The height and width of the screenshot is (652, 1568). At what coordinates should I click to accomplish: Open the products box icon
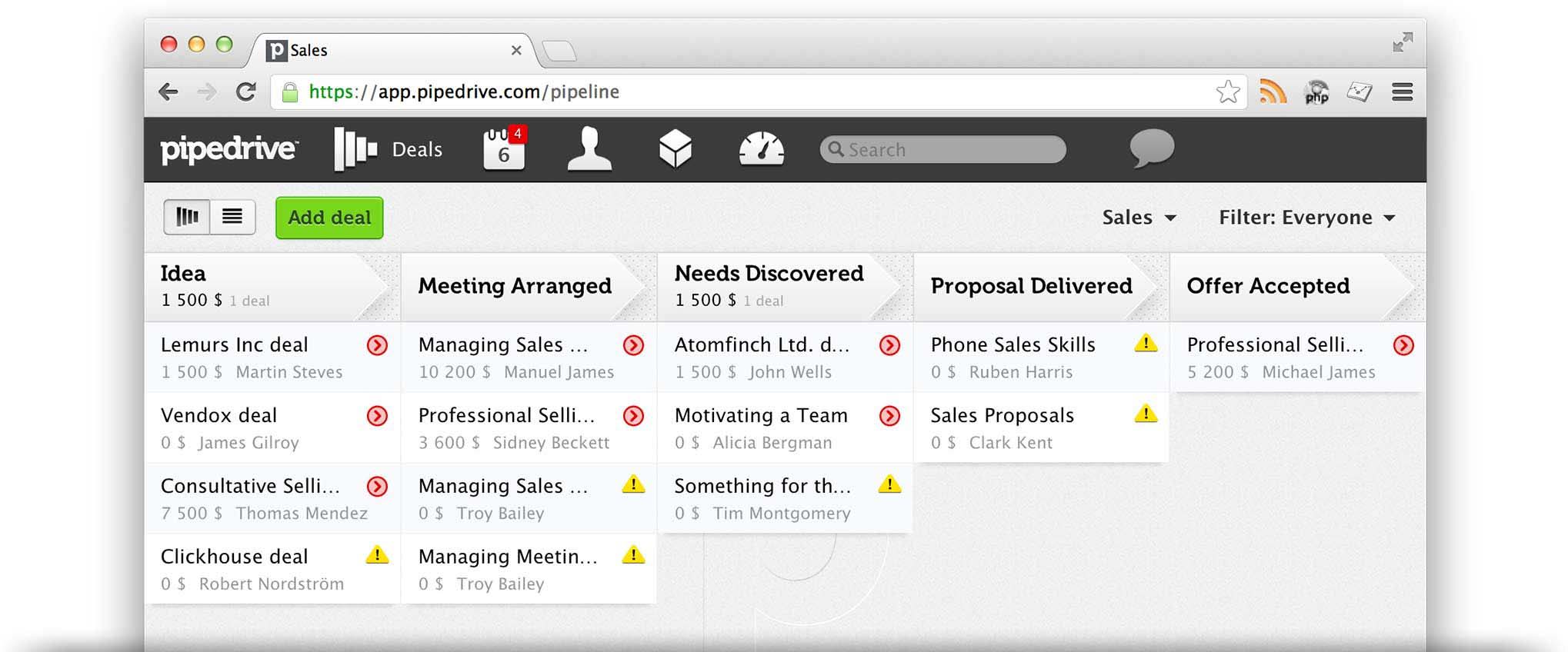675,149
